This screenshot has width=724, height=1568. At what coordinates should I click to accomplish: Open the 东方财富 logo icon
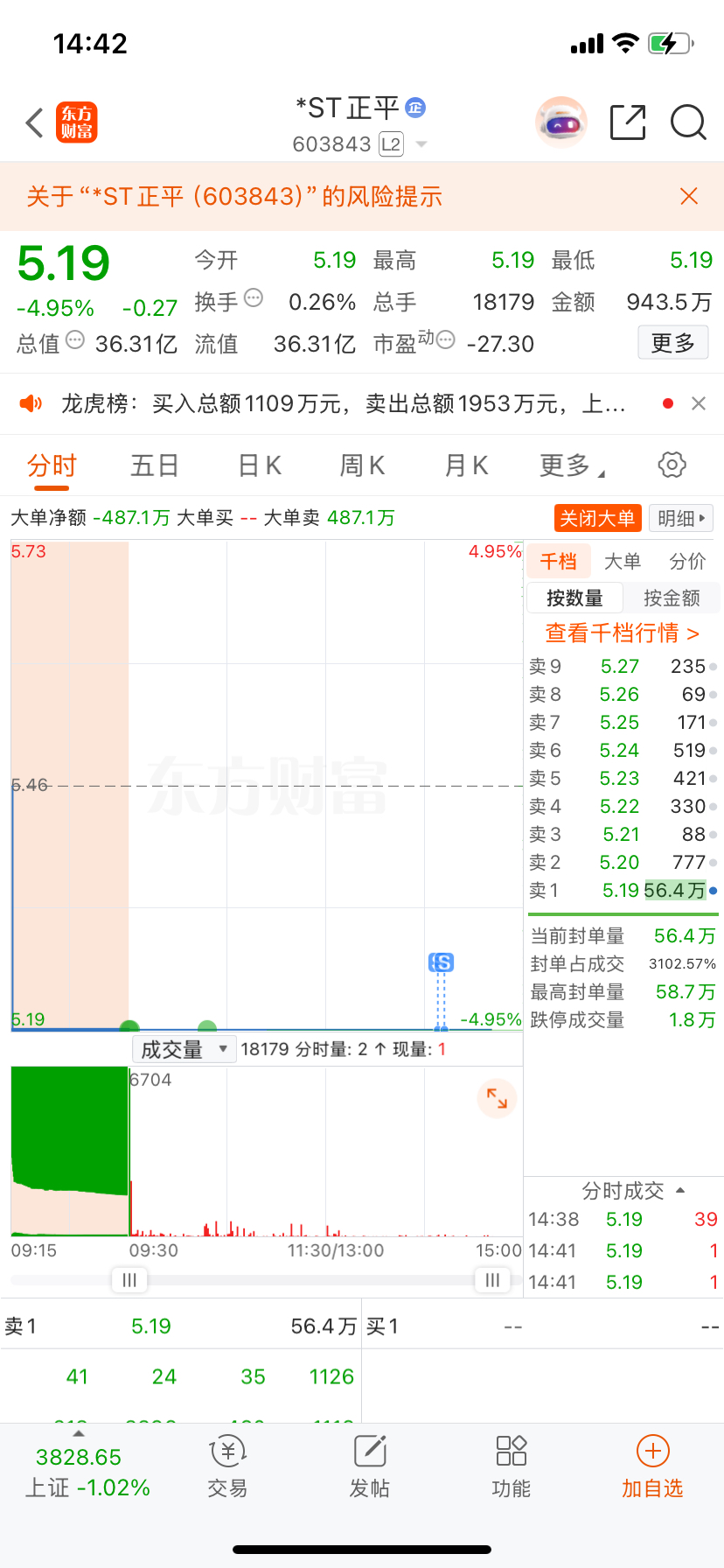[77, 122]
